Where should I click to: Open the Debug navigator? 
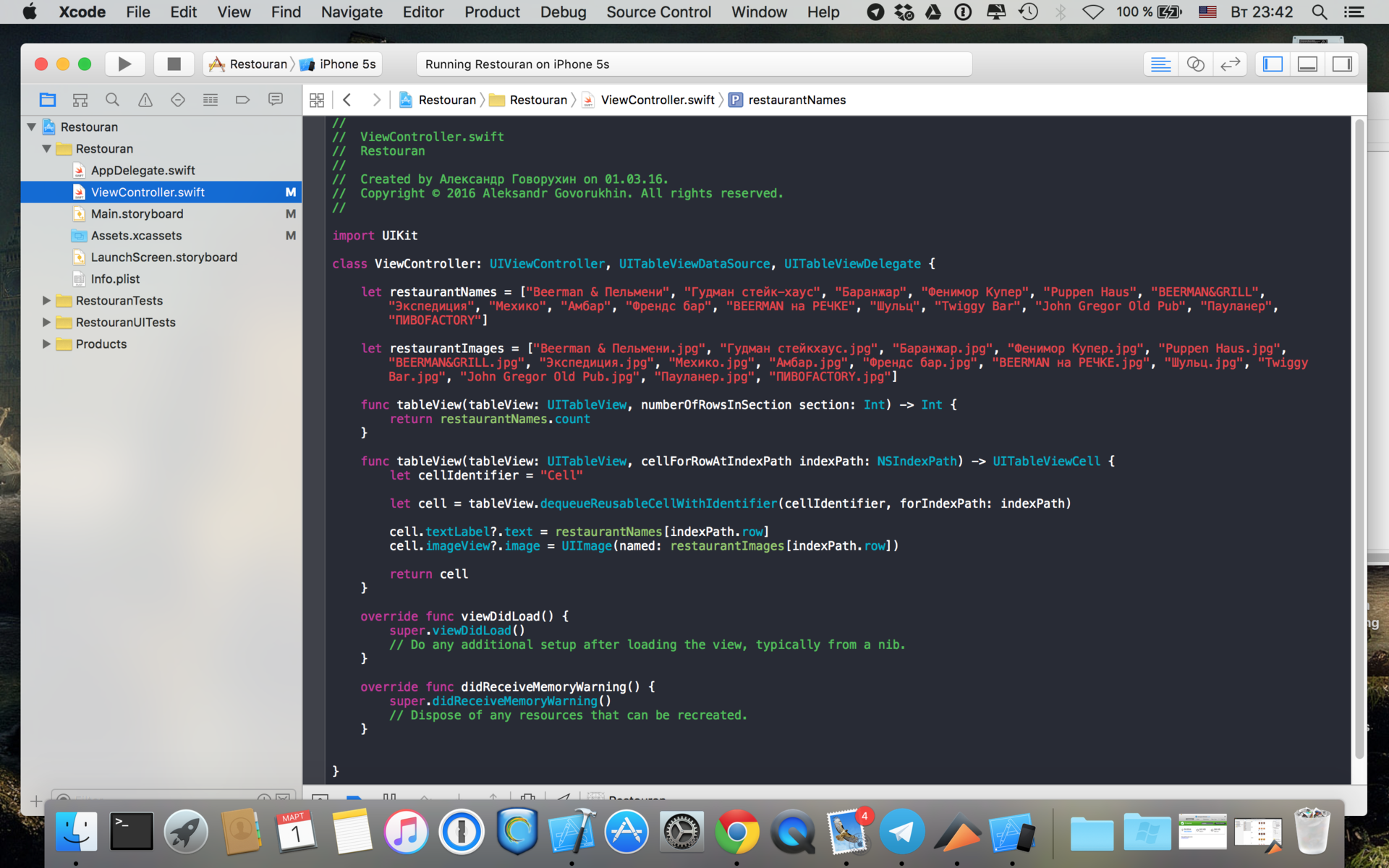point(211,100)
